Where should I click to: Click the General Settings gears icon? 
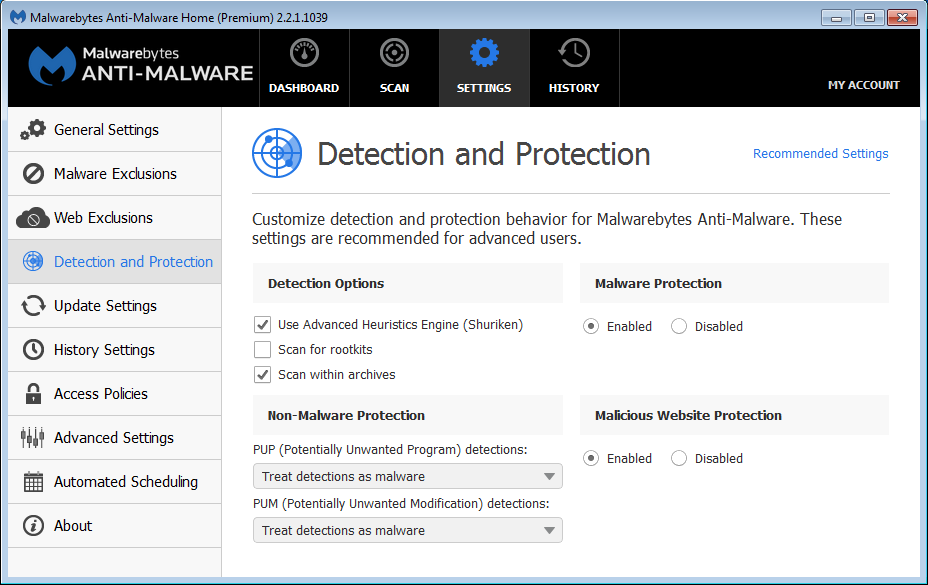[33, 130]
